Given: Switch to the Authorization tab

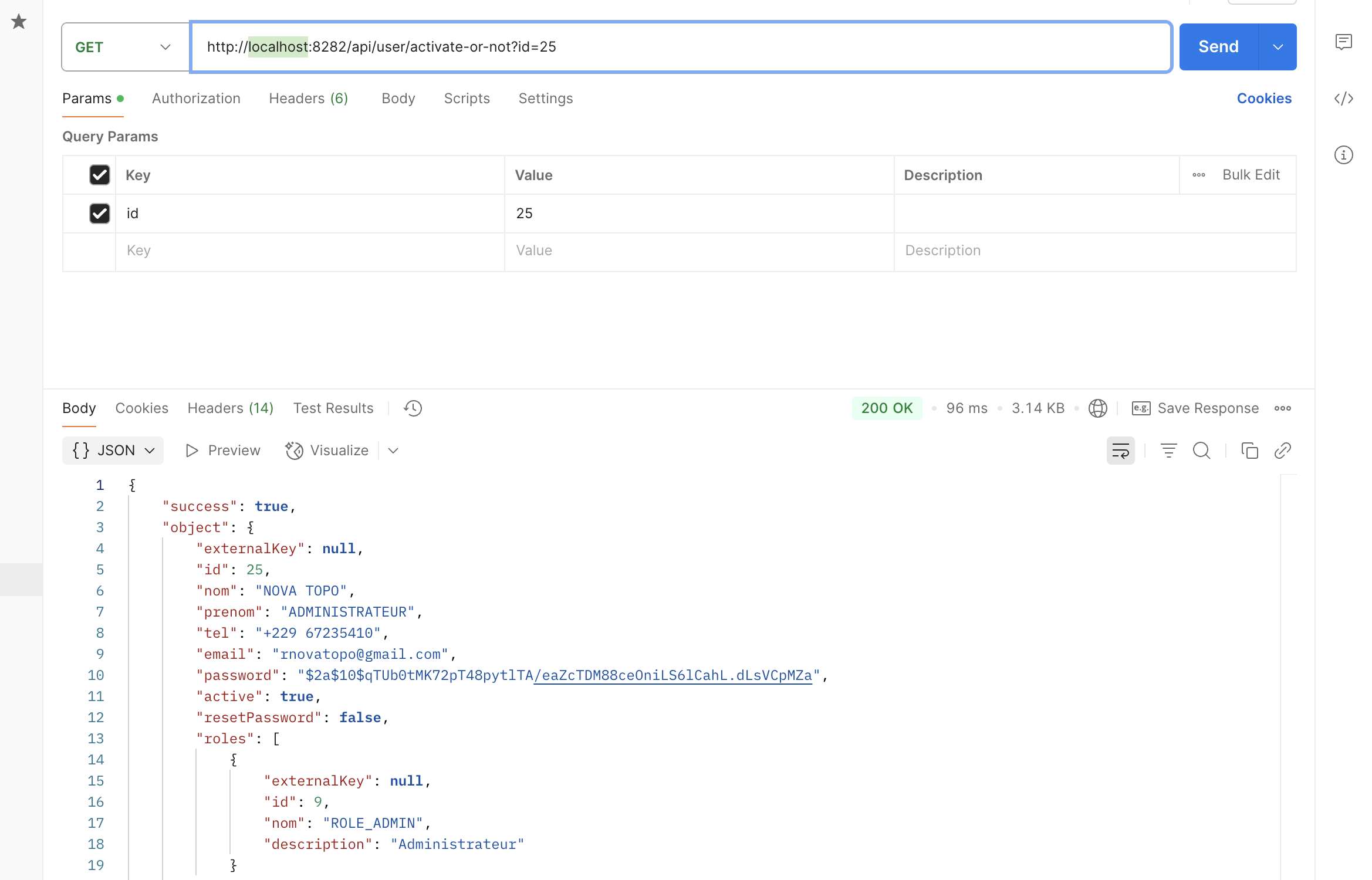Looking at the screenshot, I should pos(196,99).
